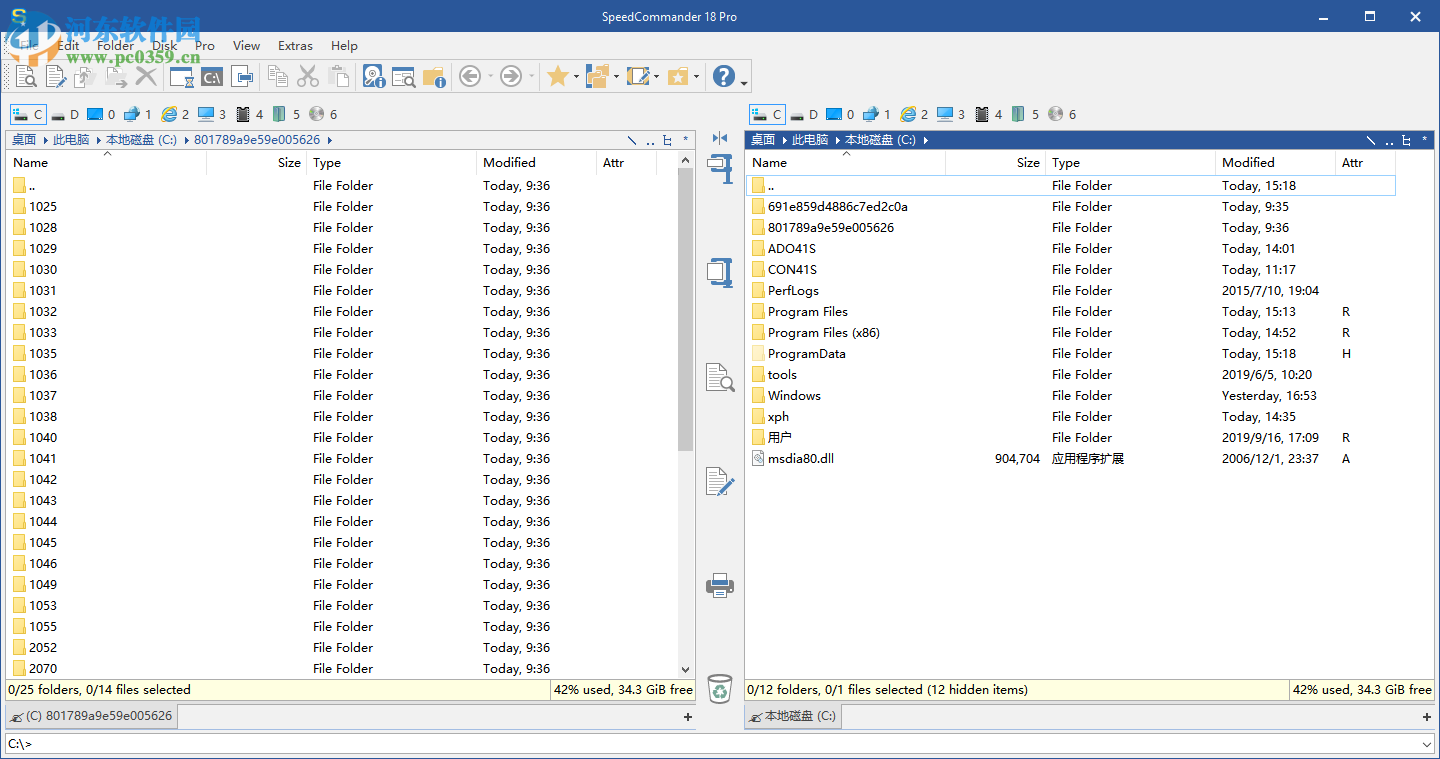This screenshot has height=759, width=1440.
Task: Click the edit document pencil icon in middle strip
Action: (x=719, y=481)
